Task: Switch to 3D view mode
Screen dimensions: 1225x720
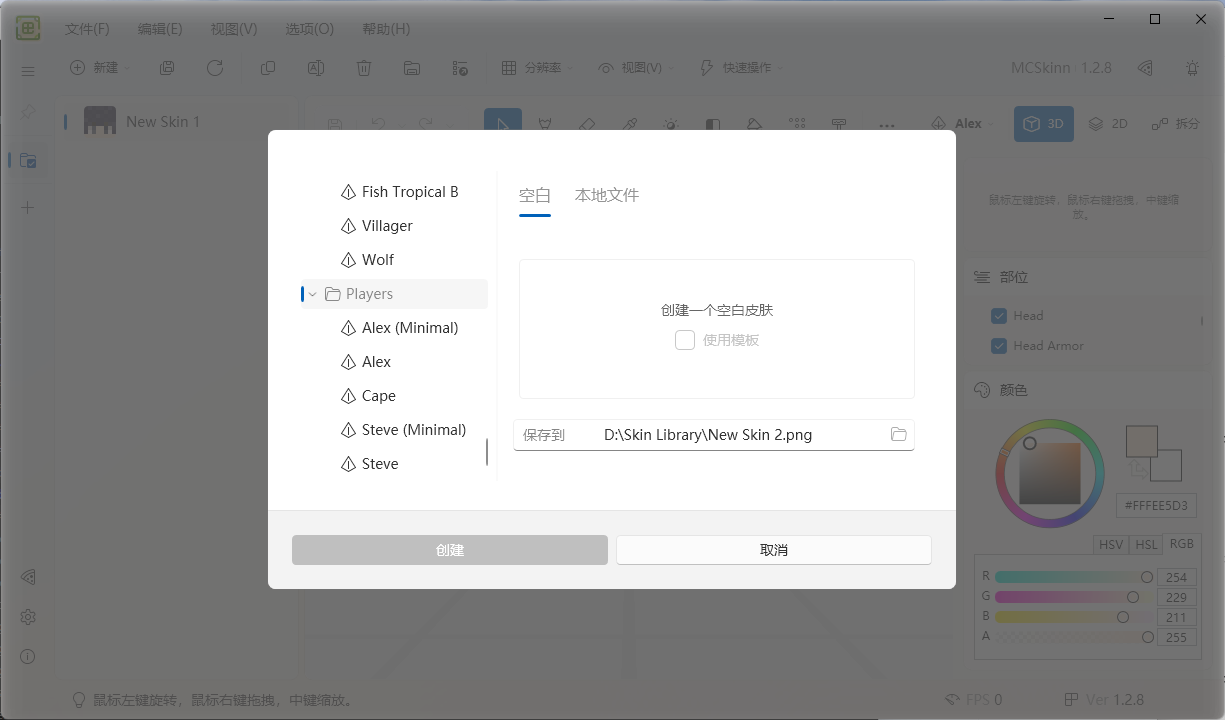Action: (x=1044, y=124)
